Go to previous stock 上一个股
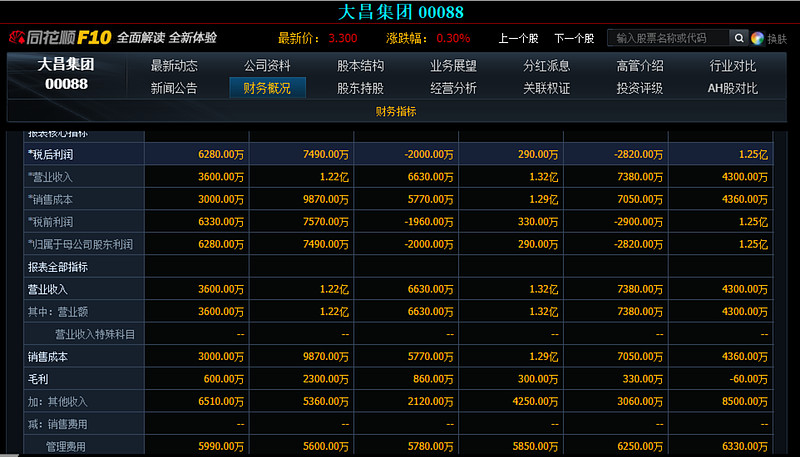 pos(518,38)
